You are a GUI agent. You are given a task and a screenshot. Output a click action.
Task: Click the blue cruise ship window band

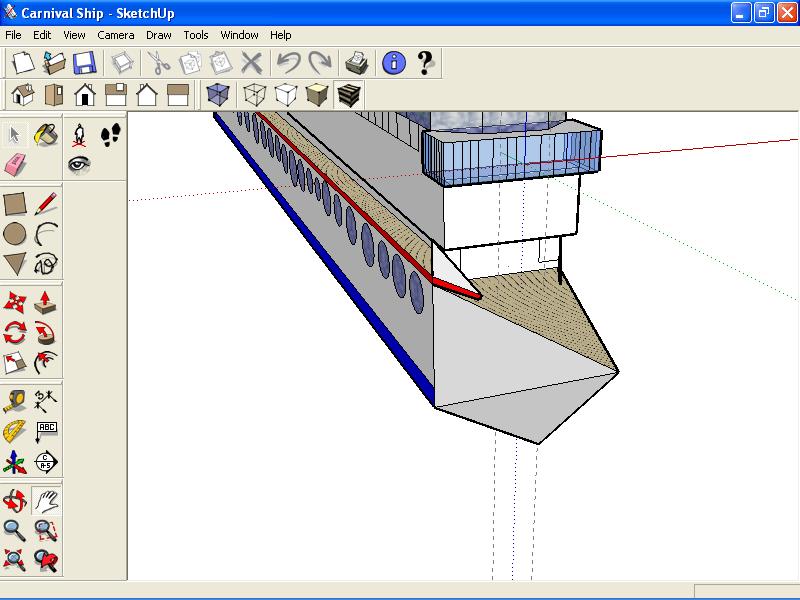[512, 152]
